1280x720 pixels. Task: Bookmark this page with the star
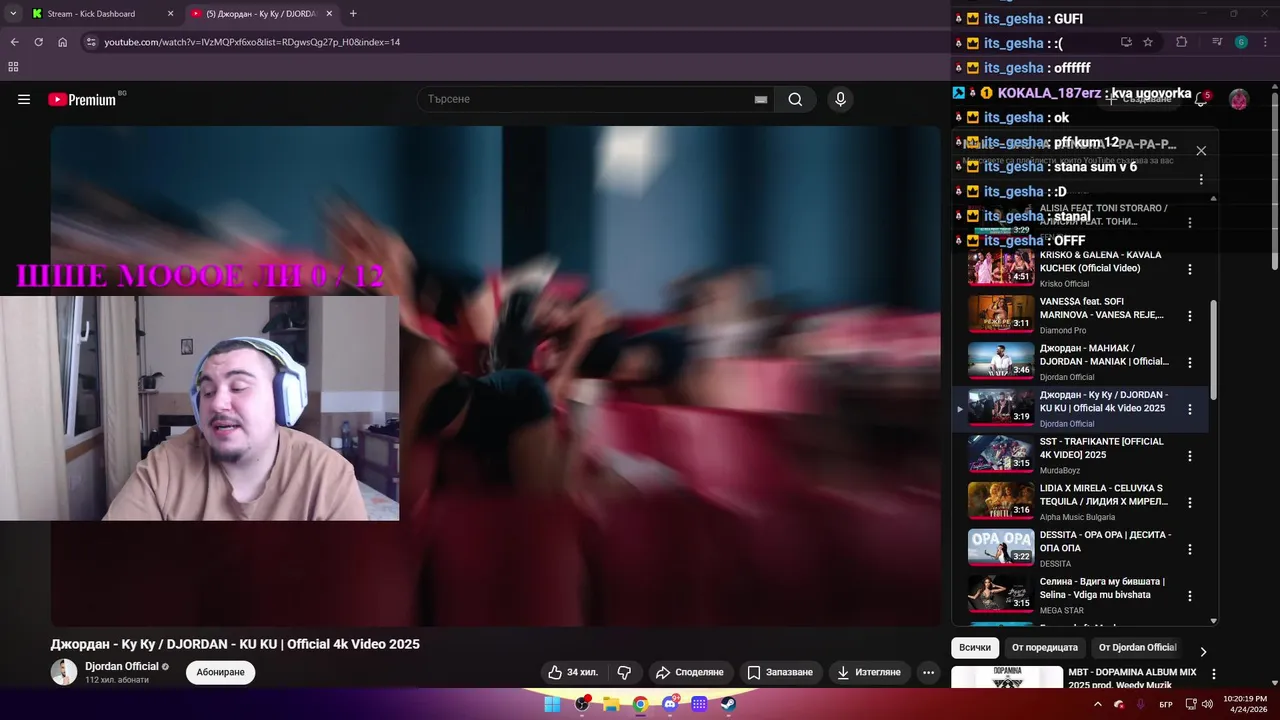click(1148, 42)
